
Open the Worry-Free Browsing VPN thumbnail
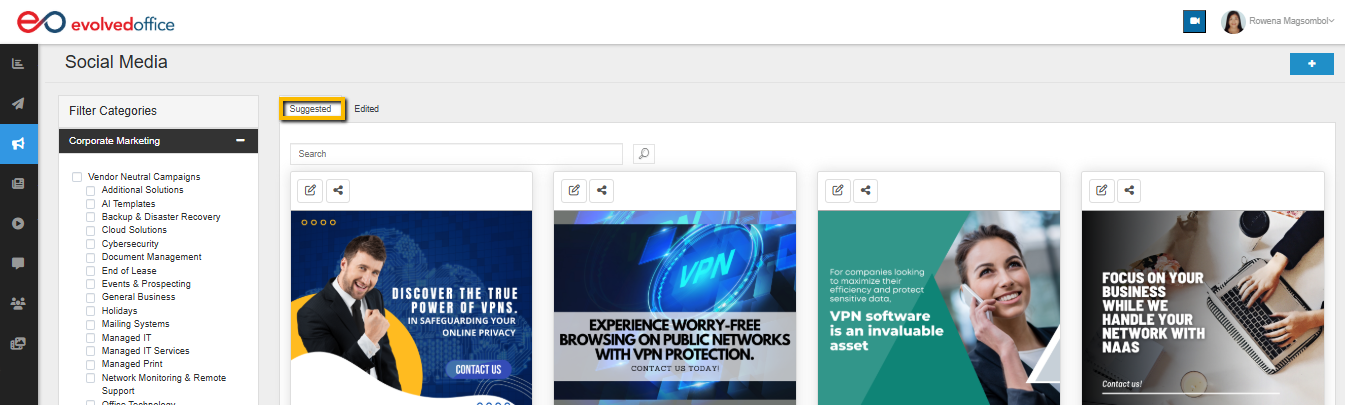(x=675, y=307)
